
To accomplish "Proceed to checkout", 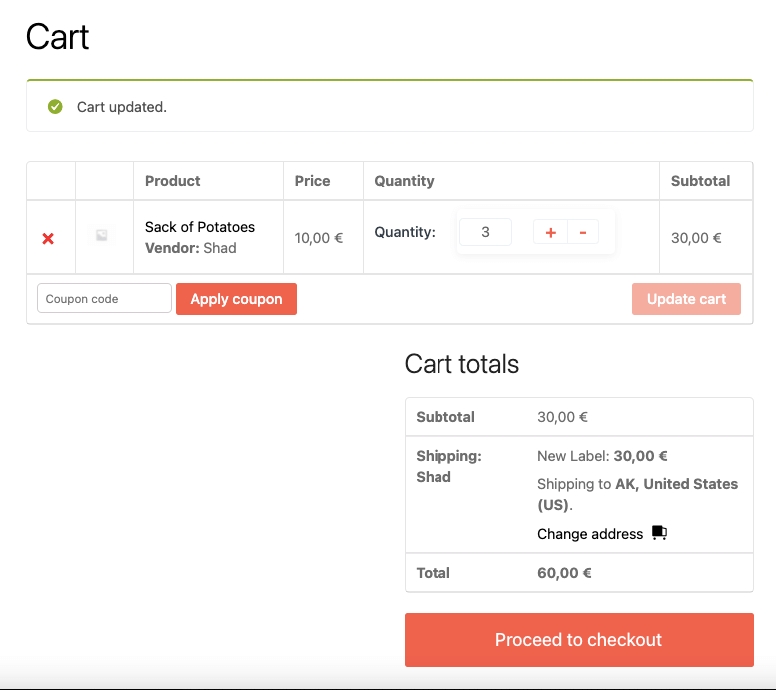I will [x=579, y=640].
